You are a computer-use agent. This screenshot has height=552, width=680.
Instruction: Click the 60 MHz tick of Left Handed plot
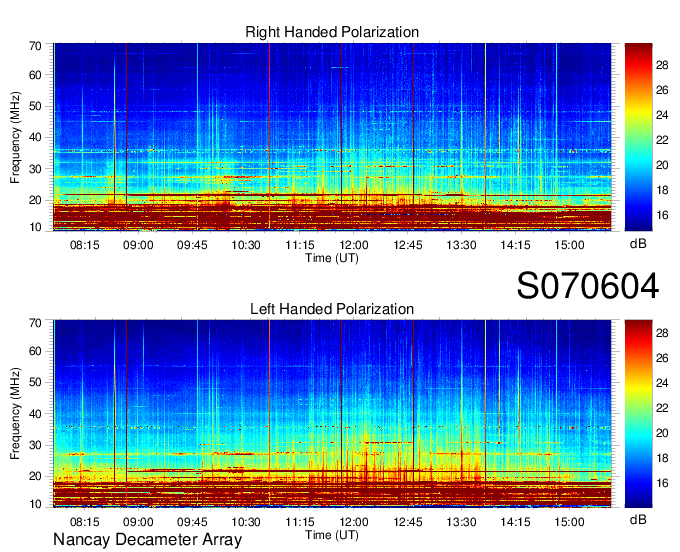tap(35, 351)
